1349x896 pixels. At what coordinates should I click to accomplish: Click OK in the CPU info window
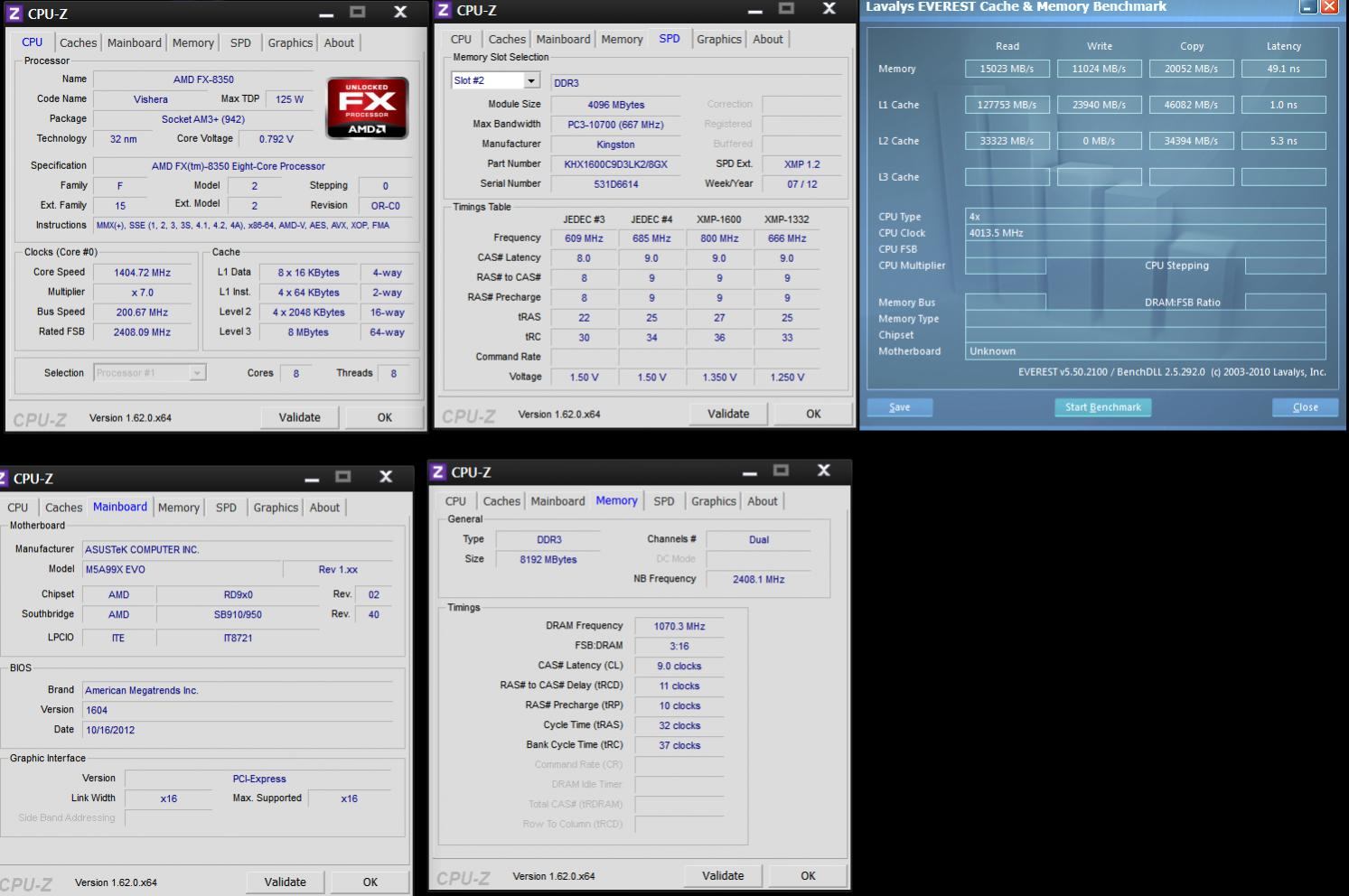[385, 417]
